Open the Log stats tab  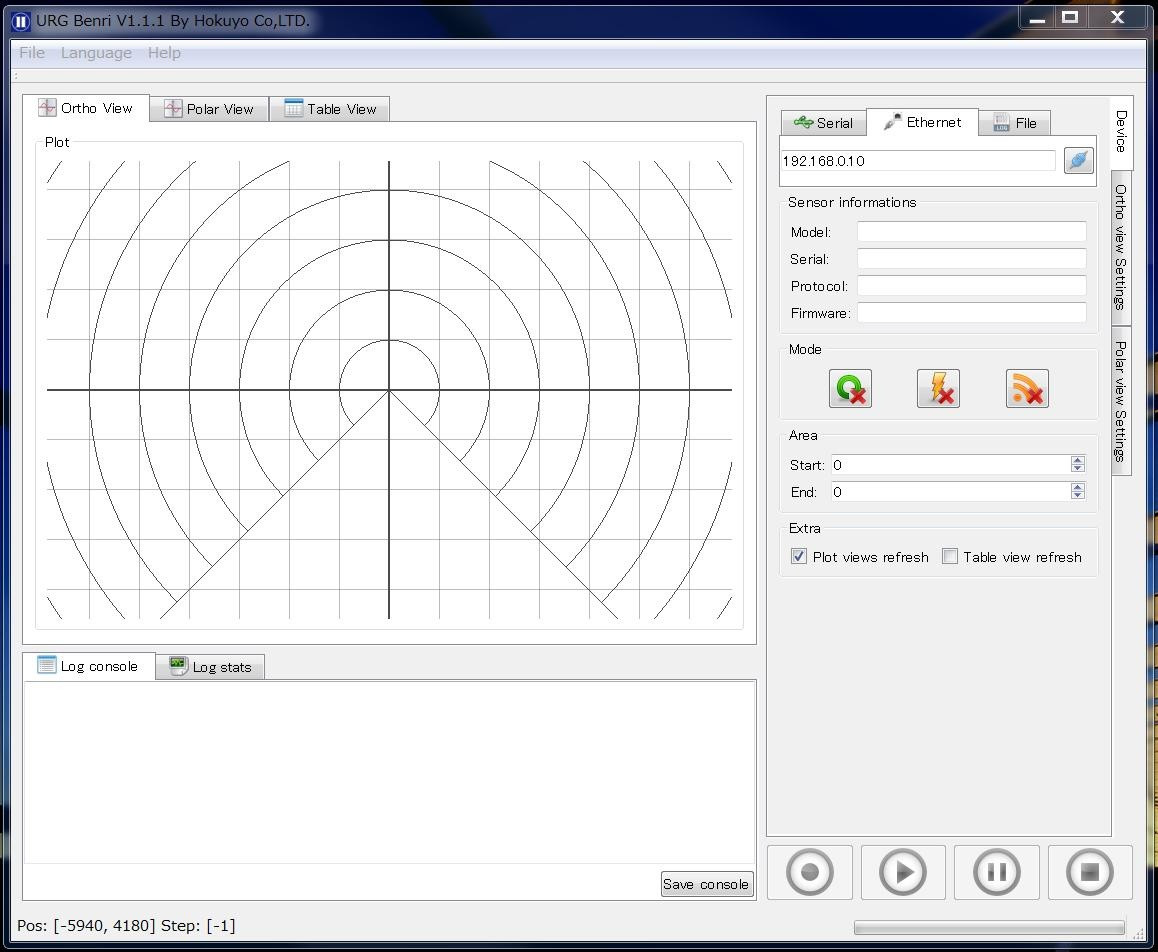[210, 667]
